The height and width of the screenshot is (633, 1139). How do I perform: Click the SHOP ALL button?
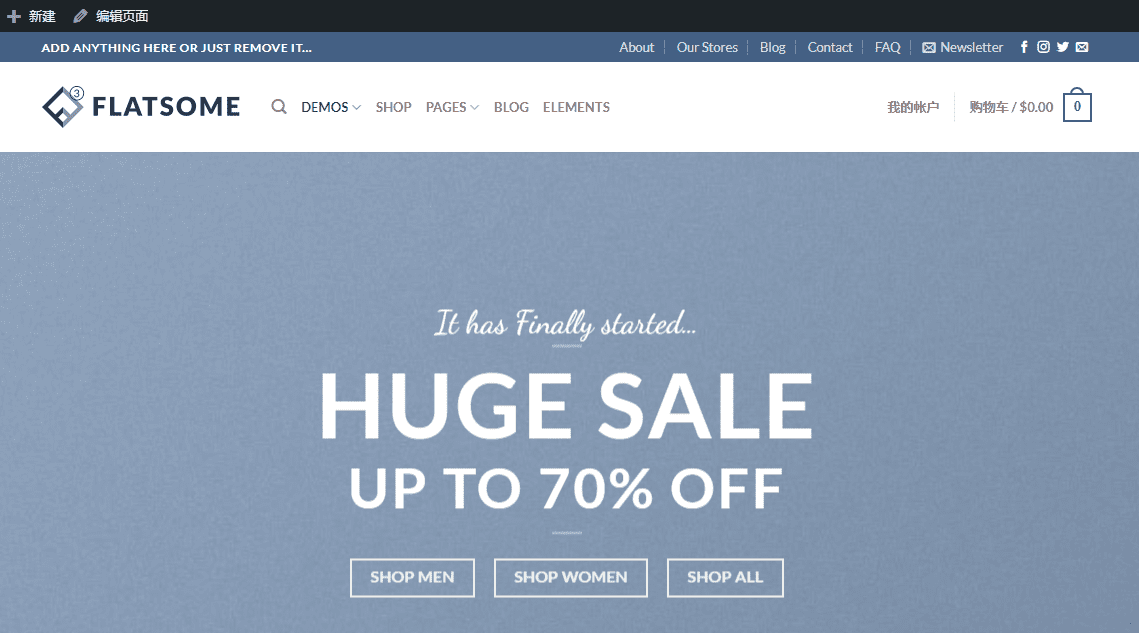(x=725, y=578)
